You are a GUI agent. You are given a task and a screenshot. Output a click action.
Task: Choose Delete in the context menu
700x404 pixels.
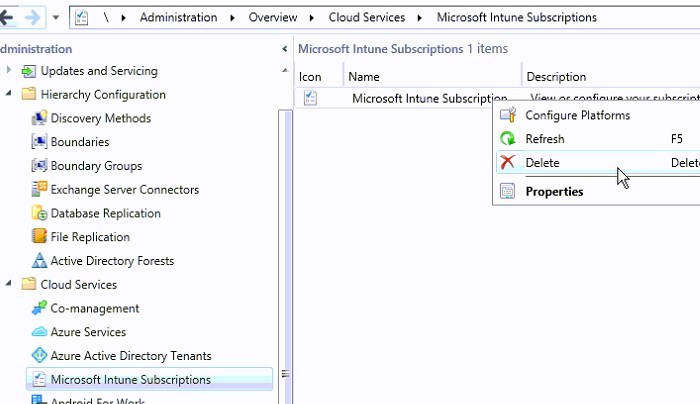(x=598, y=162)
